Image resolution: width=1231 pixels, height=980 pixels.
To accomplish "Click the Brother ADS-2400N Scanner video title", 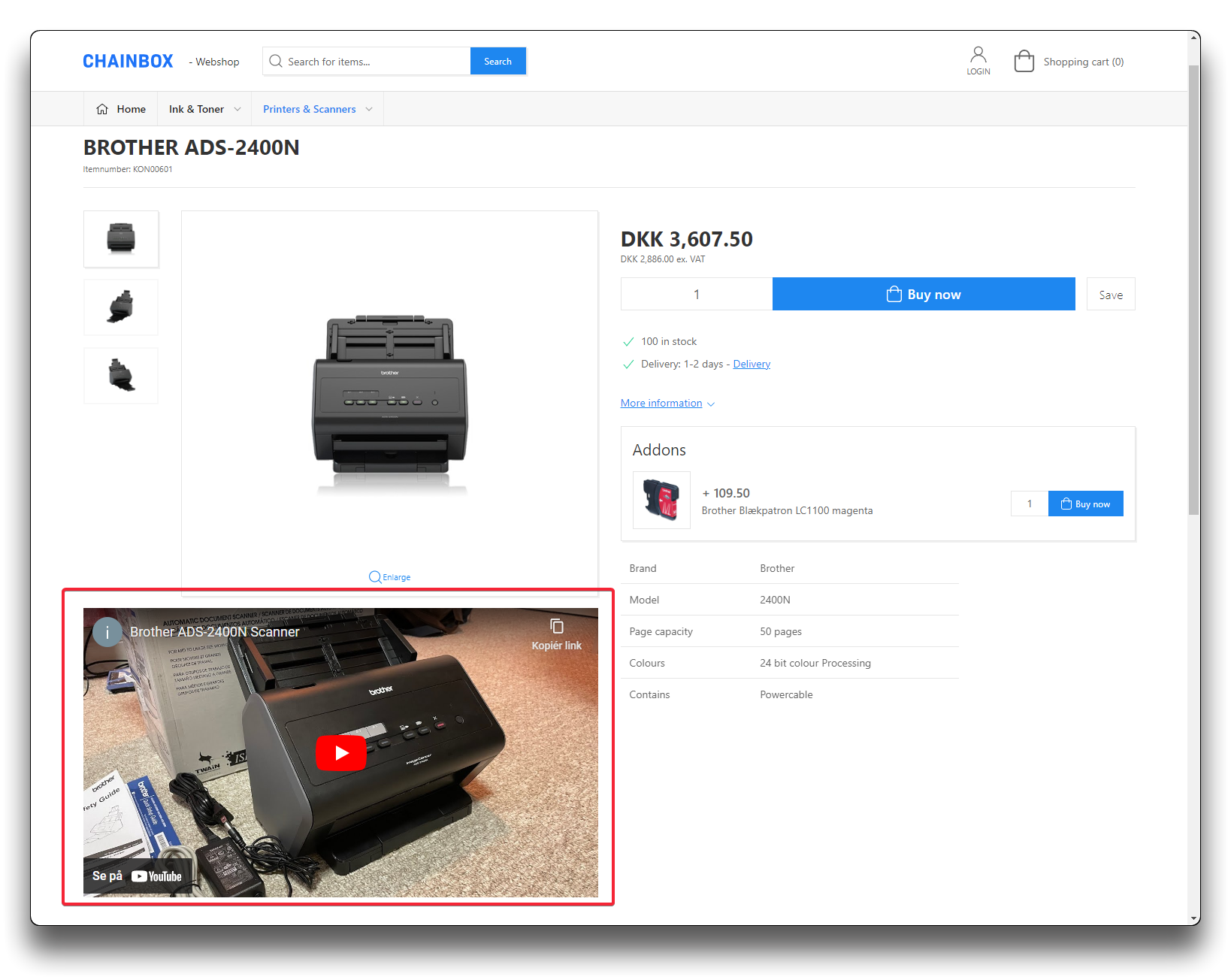I will click(x=215, y=632).
